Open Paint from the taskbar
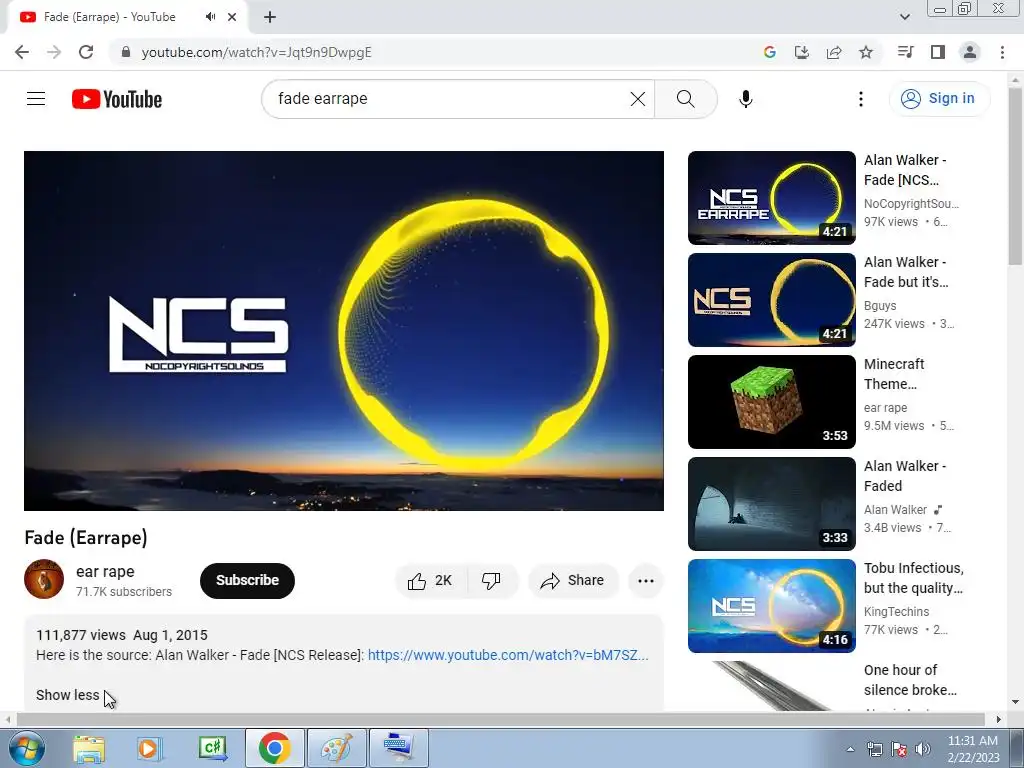Screen dimensions: 1024x768 click(x=336, y=748)
